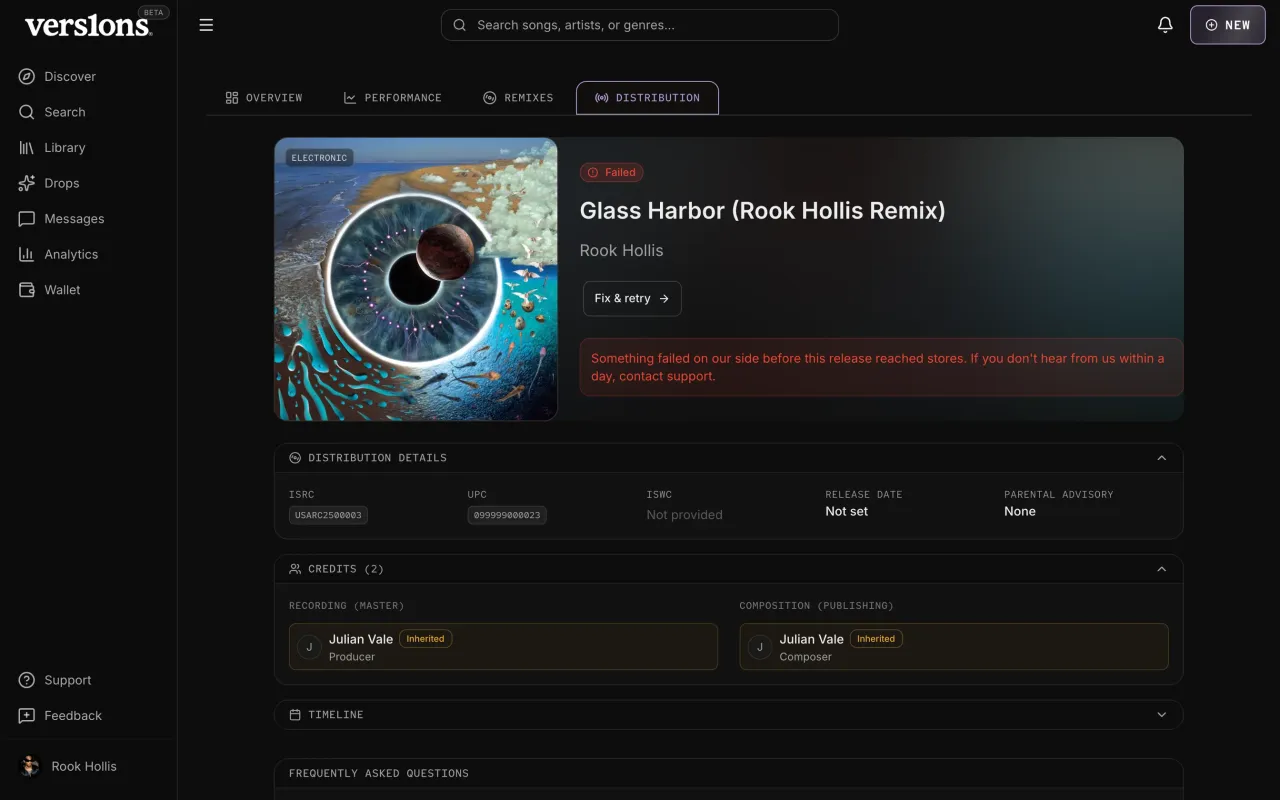Switch to the Overview tab
This screenshot has width=1280, height=800.
(264, 98)
